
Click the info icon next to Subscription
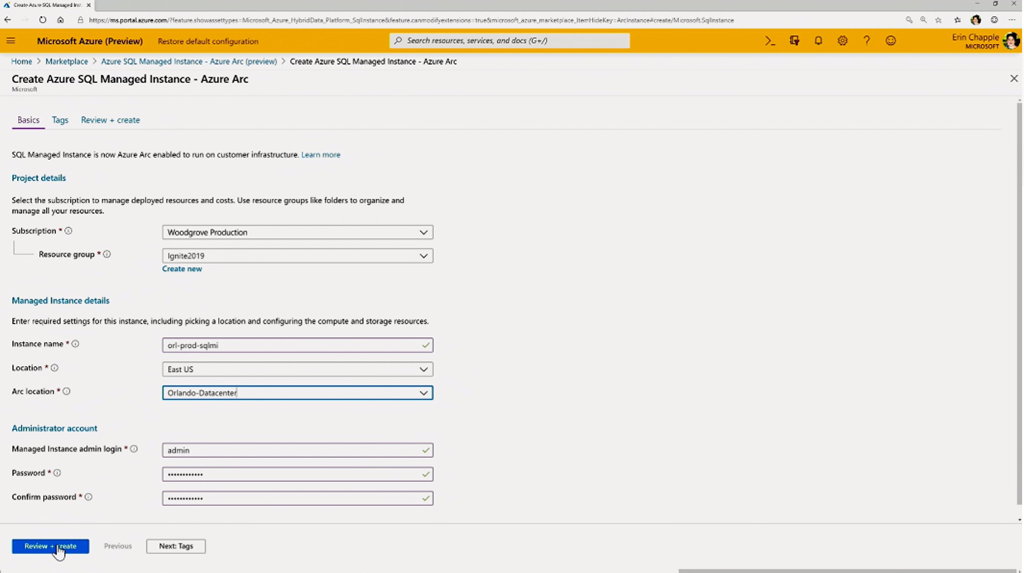68,231
